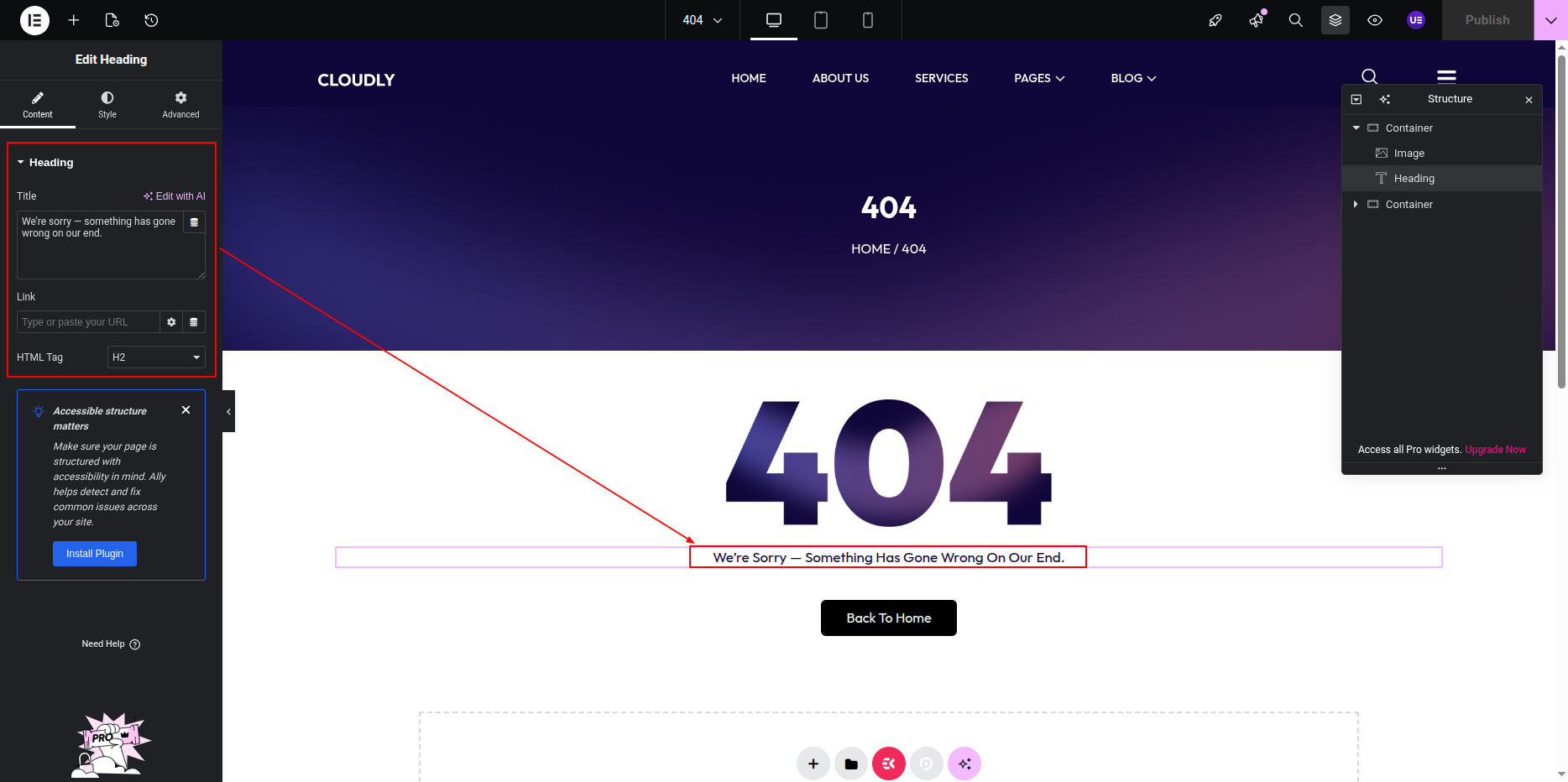This screenshot has height=782, width=1568.
Task: Expand the BLOG nav dropdown
Action: (x=1133, y=78)
